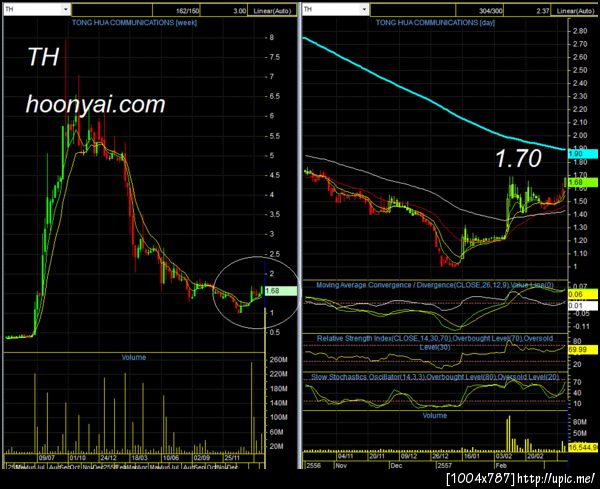Viewport: 600px width, 489px height.
Task: Click the 20/11 date on daily time axis
Action: pos(377,456)
